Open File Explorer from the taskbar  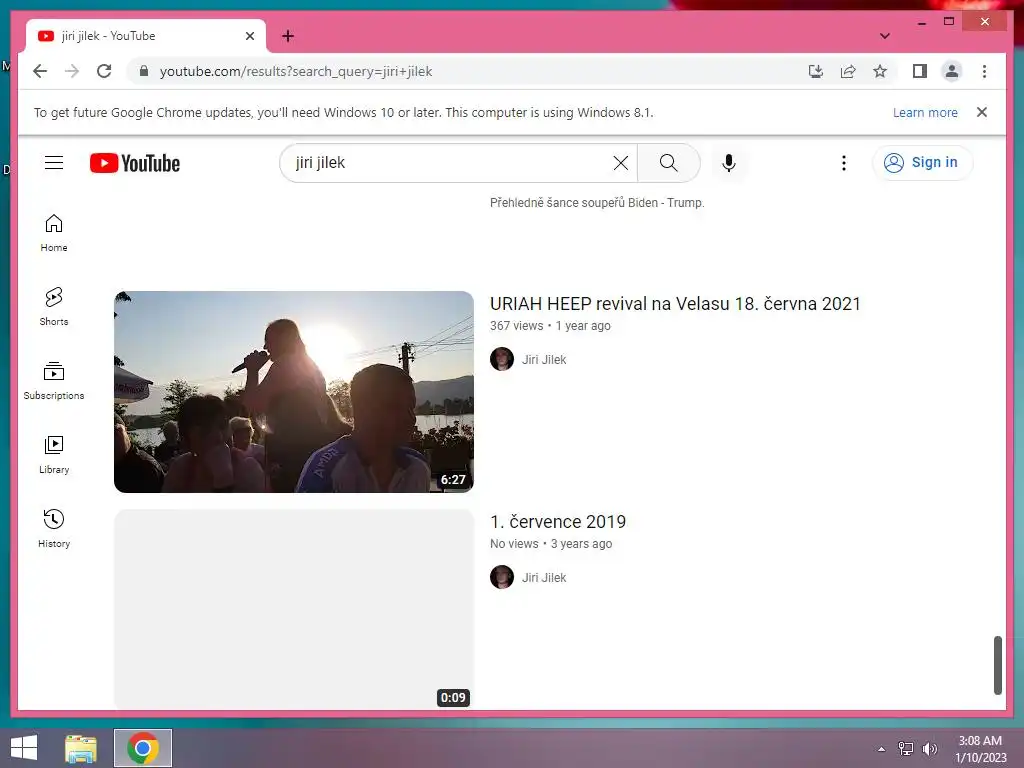[81, 748]
